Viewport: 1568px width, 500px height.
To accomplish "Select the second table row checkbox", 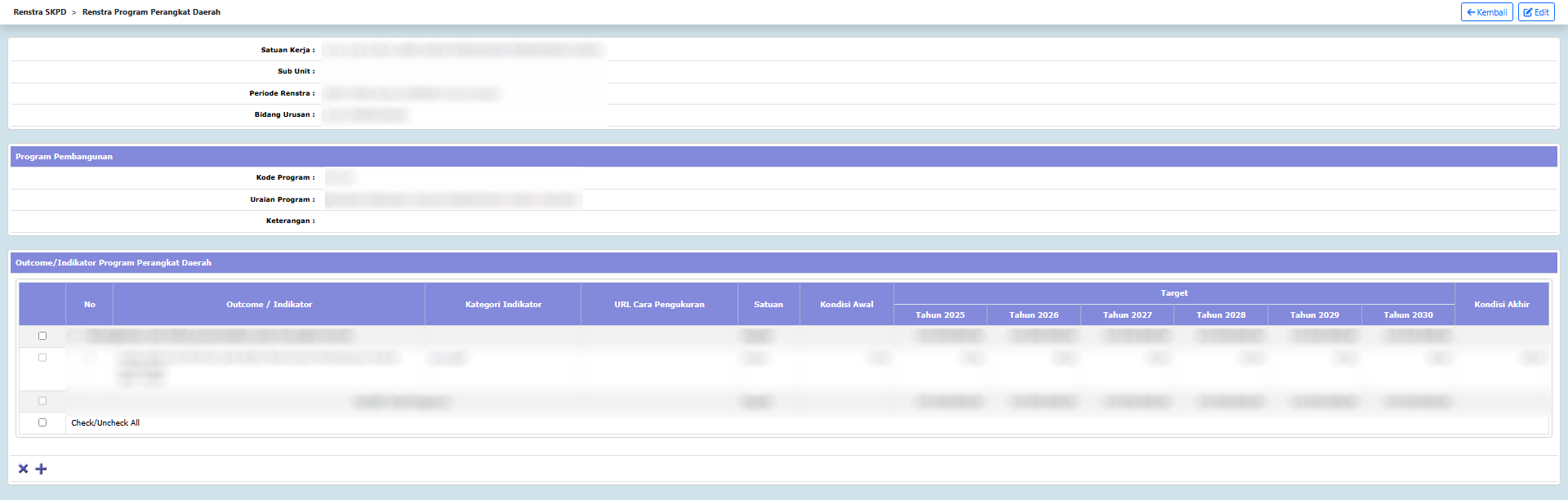I will pyautogui.click(x=42, y=358).
